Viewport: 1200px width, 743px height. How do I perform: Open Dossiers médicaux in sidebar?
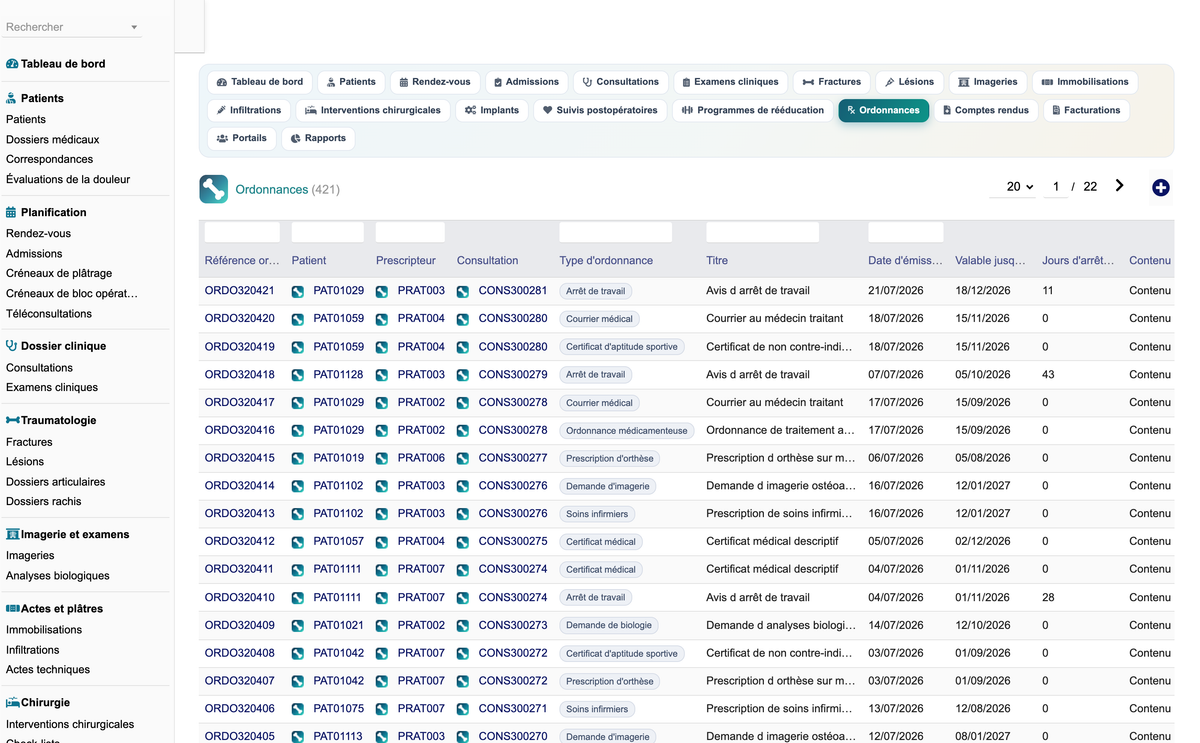pos(52,140)
